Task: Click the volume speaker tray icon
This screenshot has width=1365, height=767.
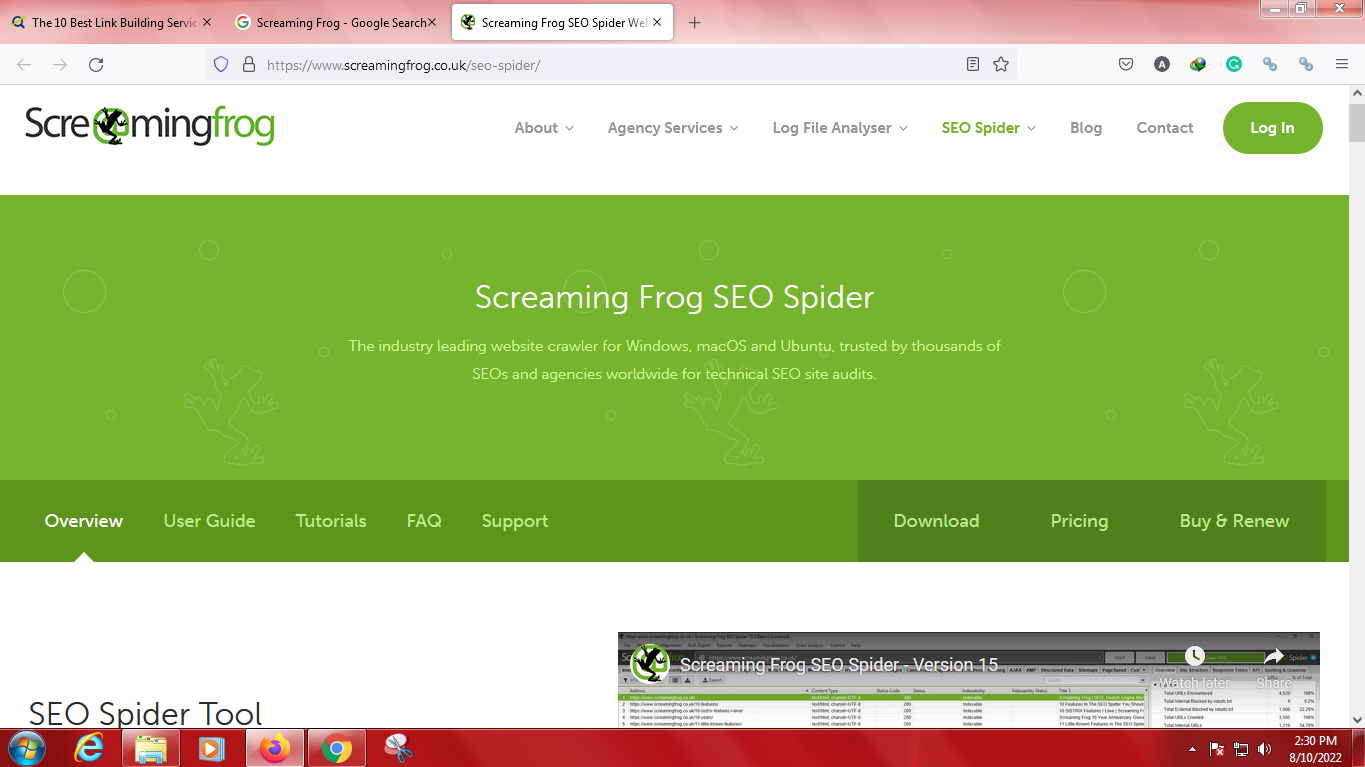Action: click(x=1264, y=749)
